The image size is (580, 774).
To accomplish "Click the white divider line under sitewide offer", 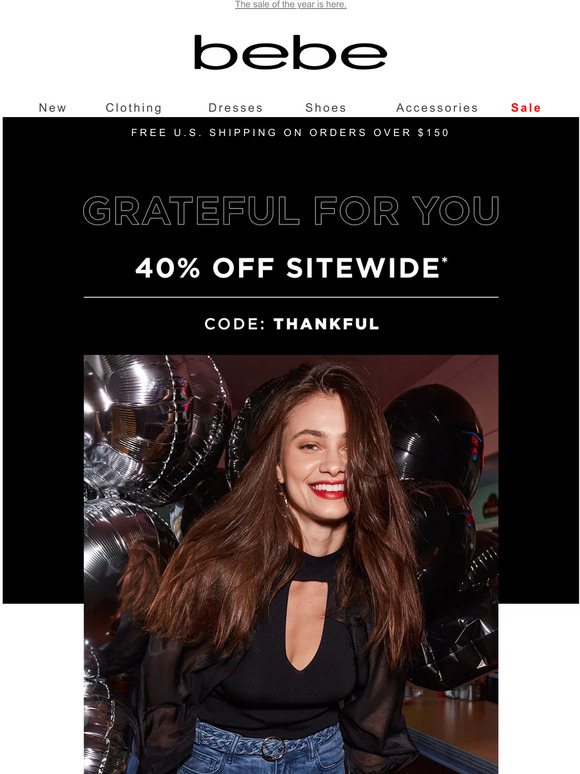I will [291, 297].
